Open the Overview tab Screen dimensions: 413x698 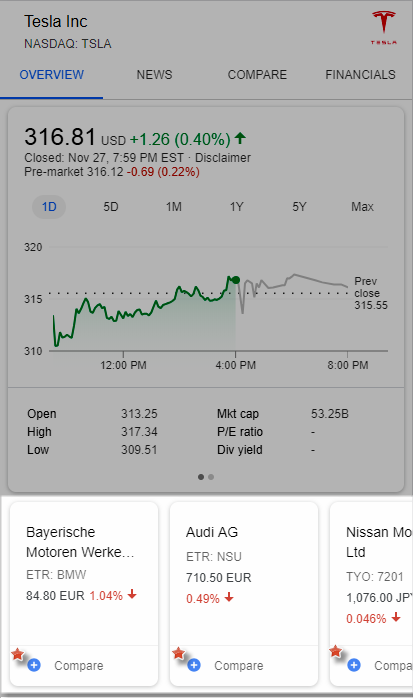click(x=52, y=75)
